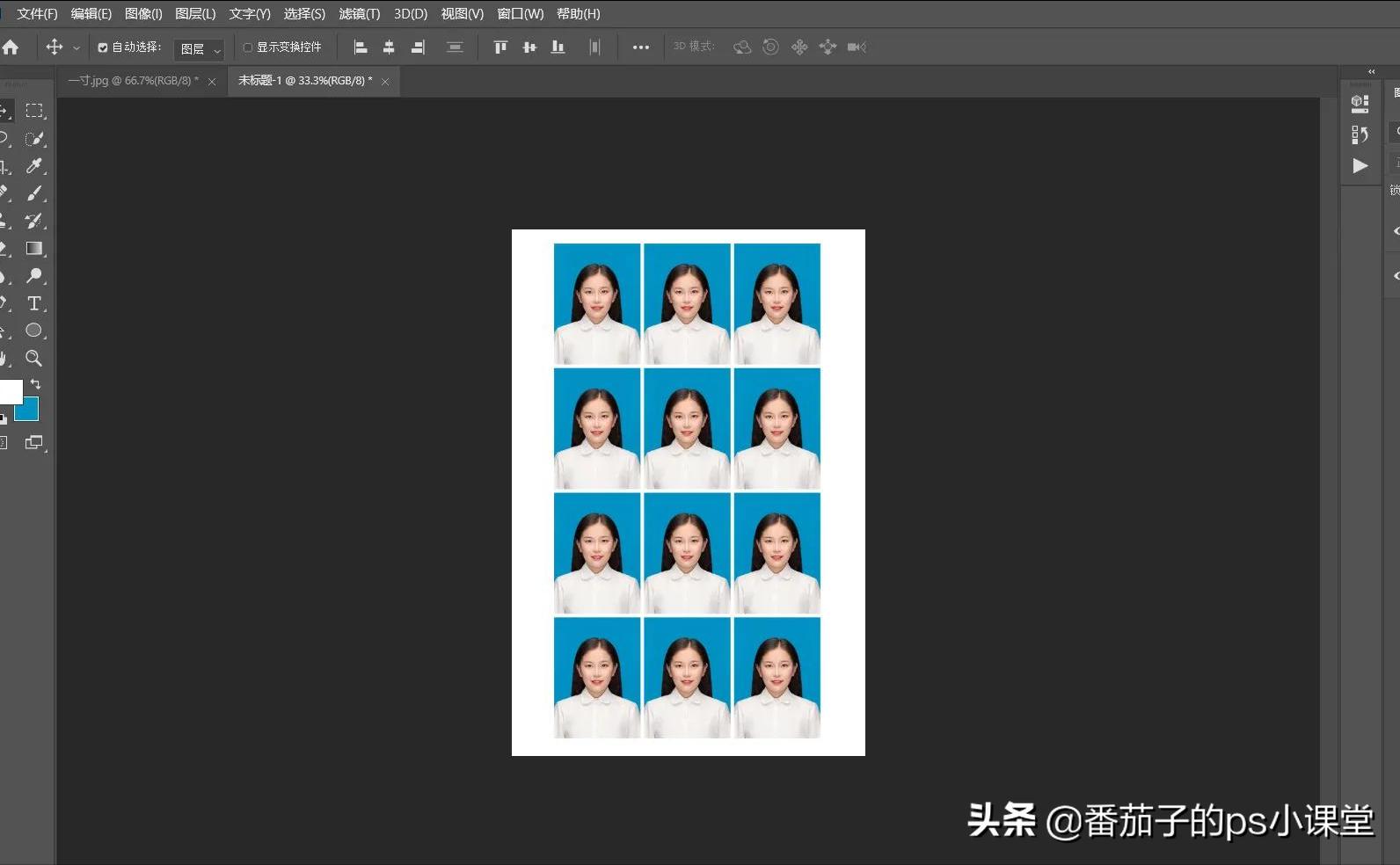Open the 3D panel cube icon
Screen dimensions: 1400x865
[1360, 105]
